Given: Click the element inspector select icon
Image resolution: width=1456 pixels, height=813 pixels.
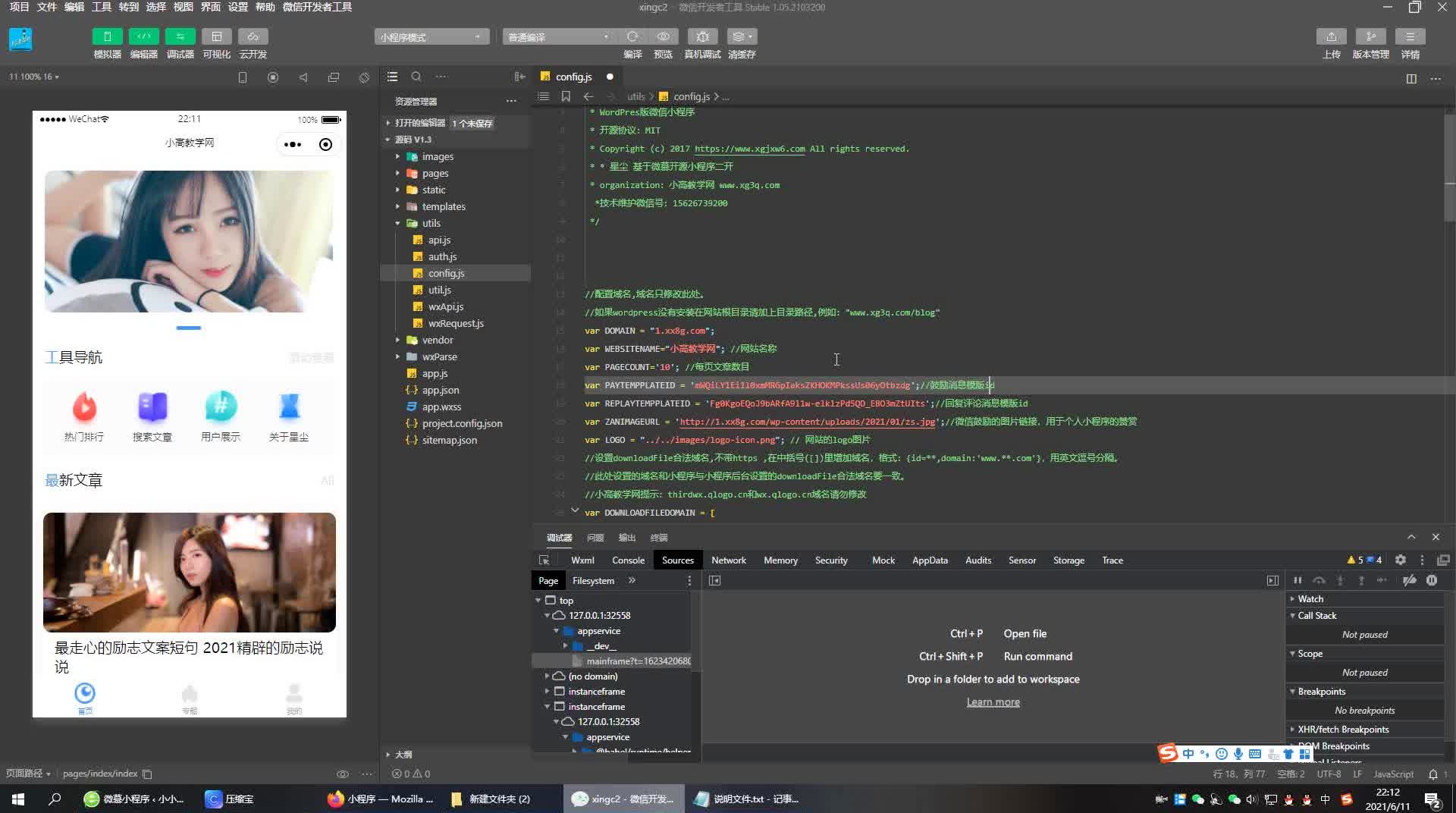Looking at the screenshot, I should 544,560.
